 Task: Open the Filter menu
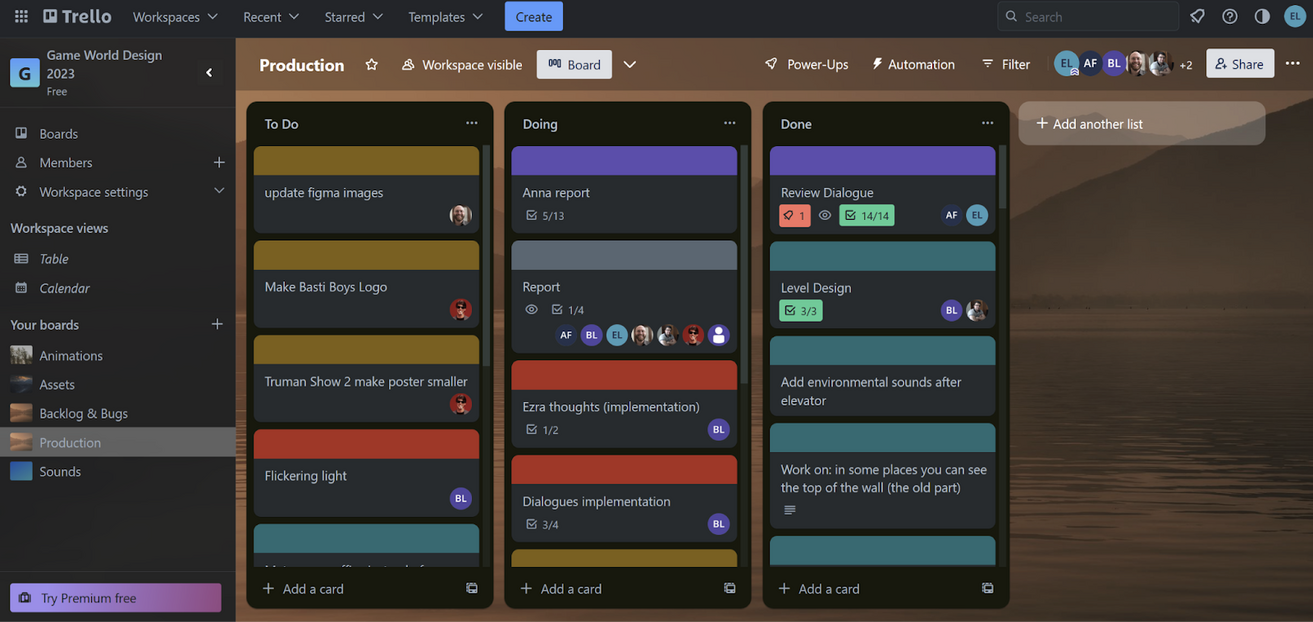(1005, 64)
